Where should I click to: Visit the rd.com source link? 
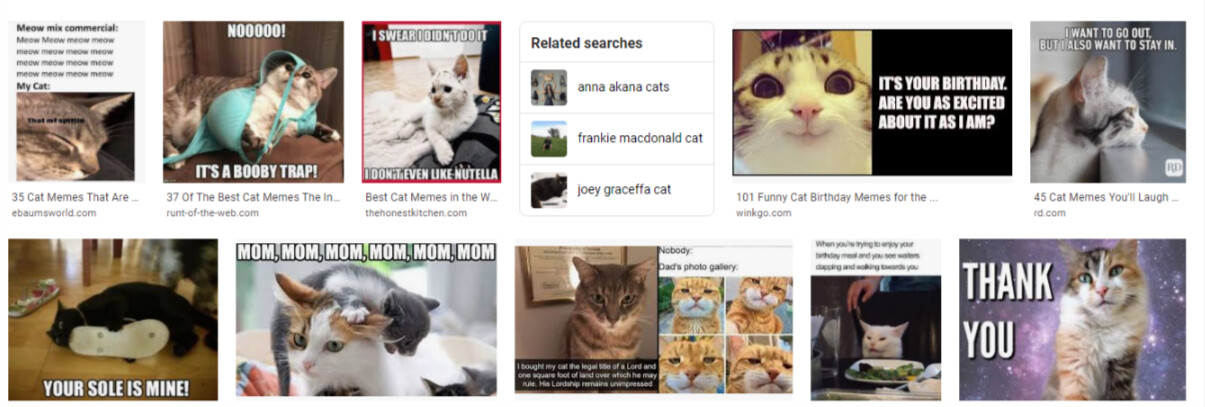point(1050,213)
